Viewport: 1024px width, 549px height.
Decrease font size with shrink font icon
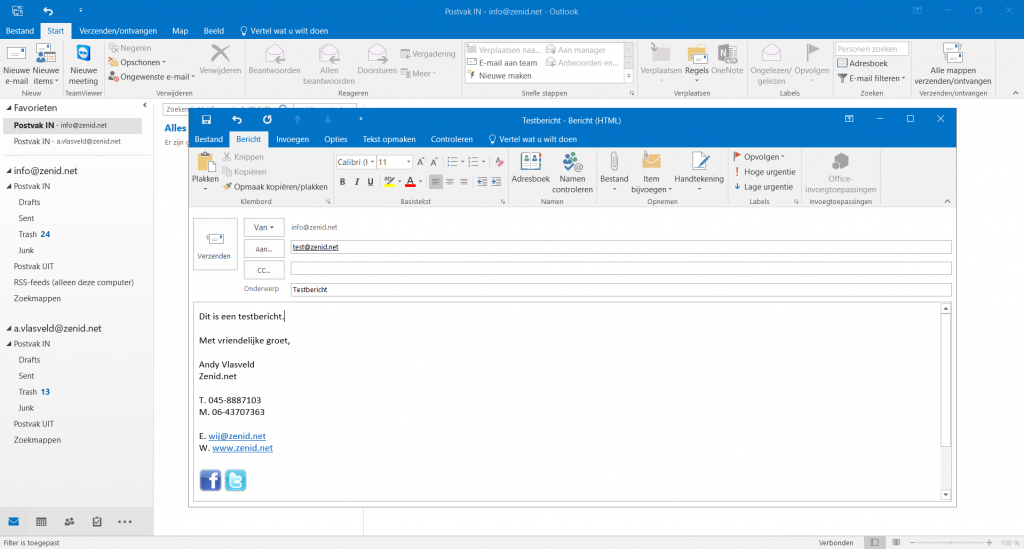(x=434, y=162)
